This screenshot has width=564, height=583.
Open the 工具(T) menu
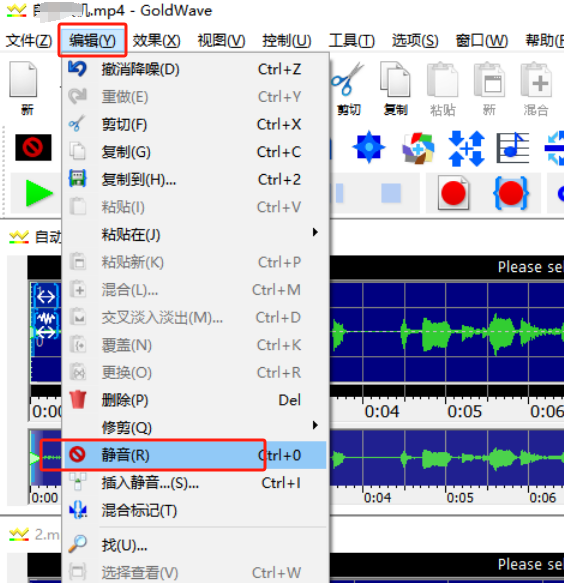[x=352, y=40]
